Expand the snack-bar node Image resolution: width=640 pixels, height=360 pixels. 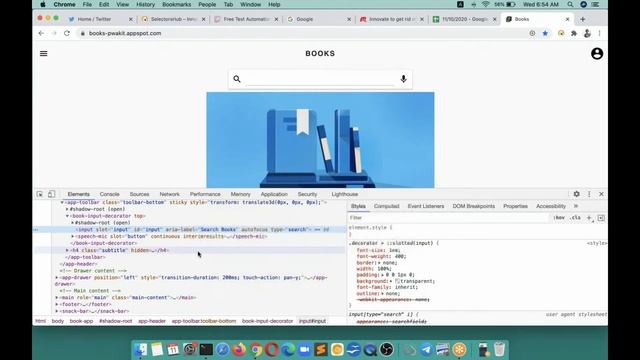coord(57,311)
